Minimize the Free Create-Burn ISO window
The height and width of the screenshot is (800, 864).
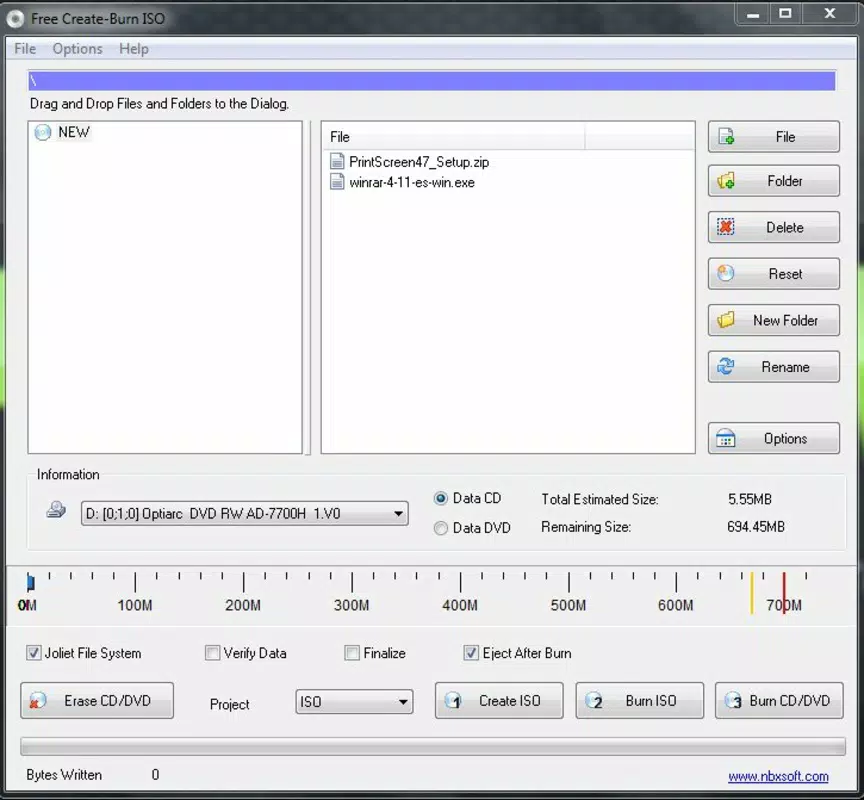pos(753,14)
